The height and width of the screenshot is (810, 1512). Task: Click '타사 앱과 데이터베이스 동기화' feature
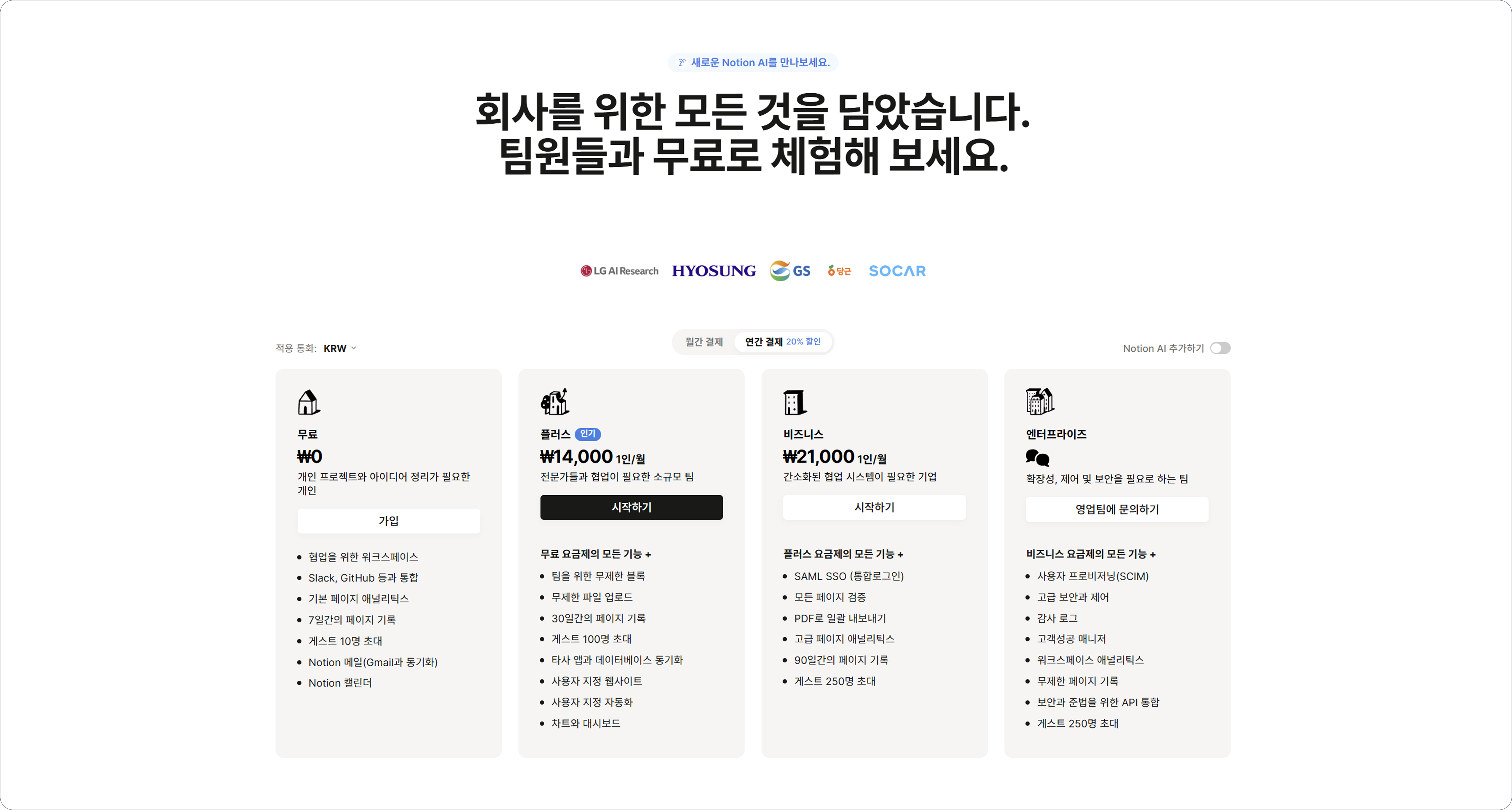point(617,660)
